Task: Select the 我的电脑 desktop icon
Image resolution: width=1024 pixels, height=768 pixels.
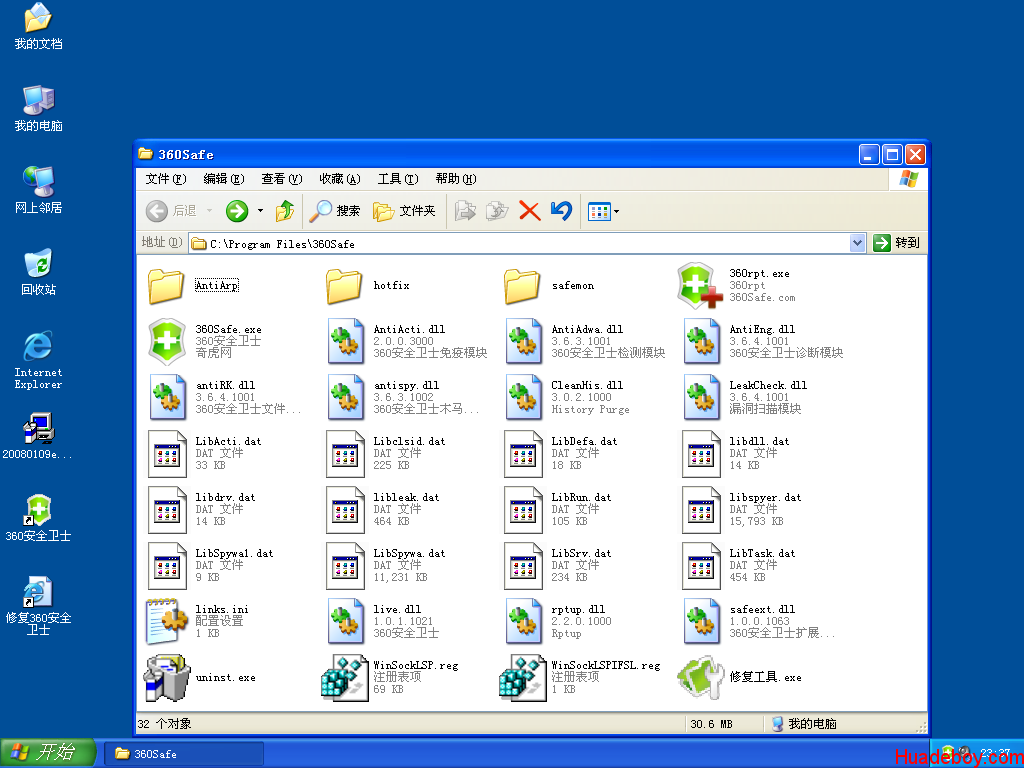Action: (38, 108)
